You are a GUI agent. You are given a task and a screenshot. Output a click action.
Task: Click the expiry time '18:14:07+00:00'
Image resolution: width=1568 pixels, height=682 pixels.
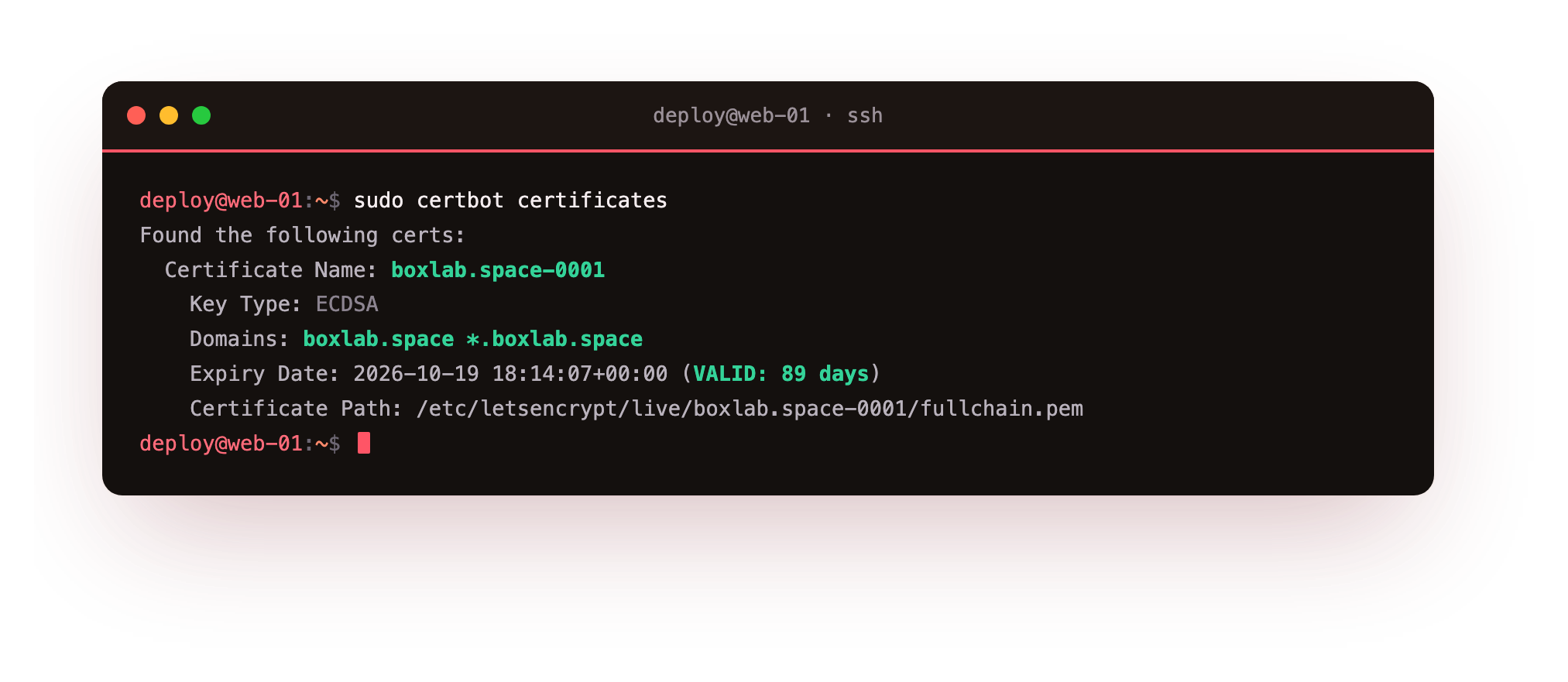pos(580,374)
